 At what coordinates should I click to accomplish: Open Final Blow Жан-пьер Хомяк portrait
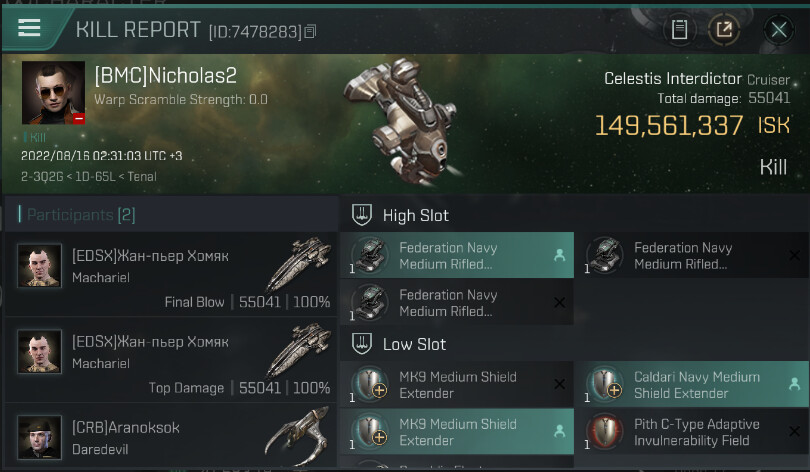[39, 266]
